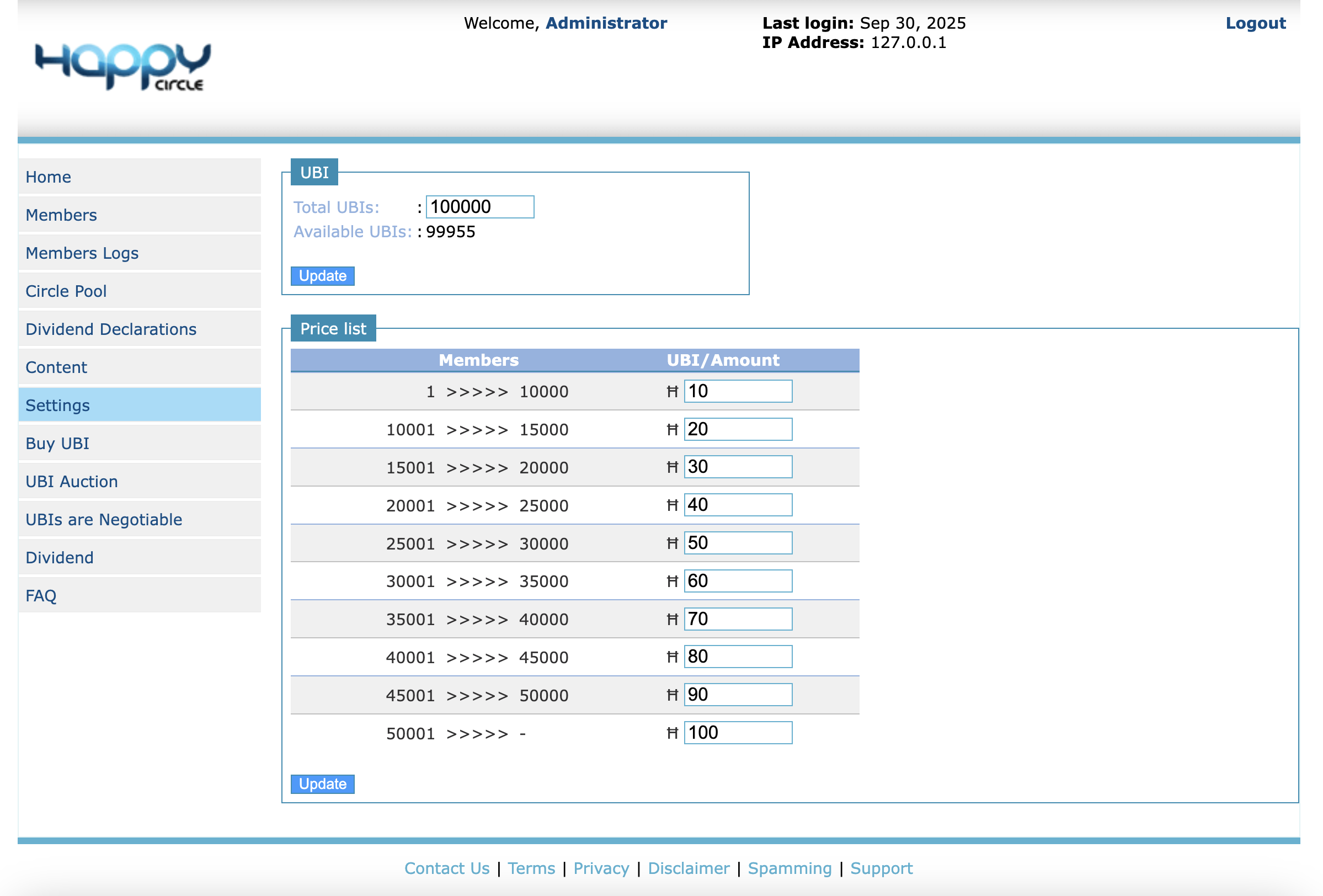The height and width of the screenshot is (896, 1323).
Task: Edit price field for 20001 to 25000 members
Action: pos(738,505)
